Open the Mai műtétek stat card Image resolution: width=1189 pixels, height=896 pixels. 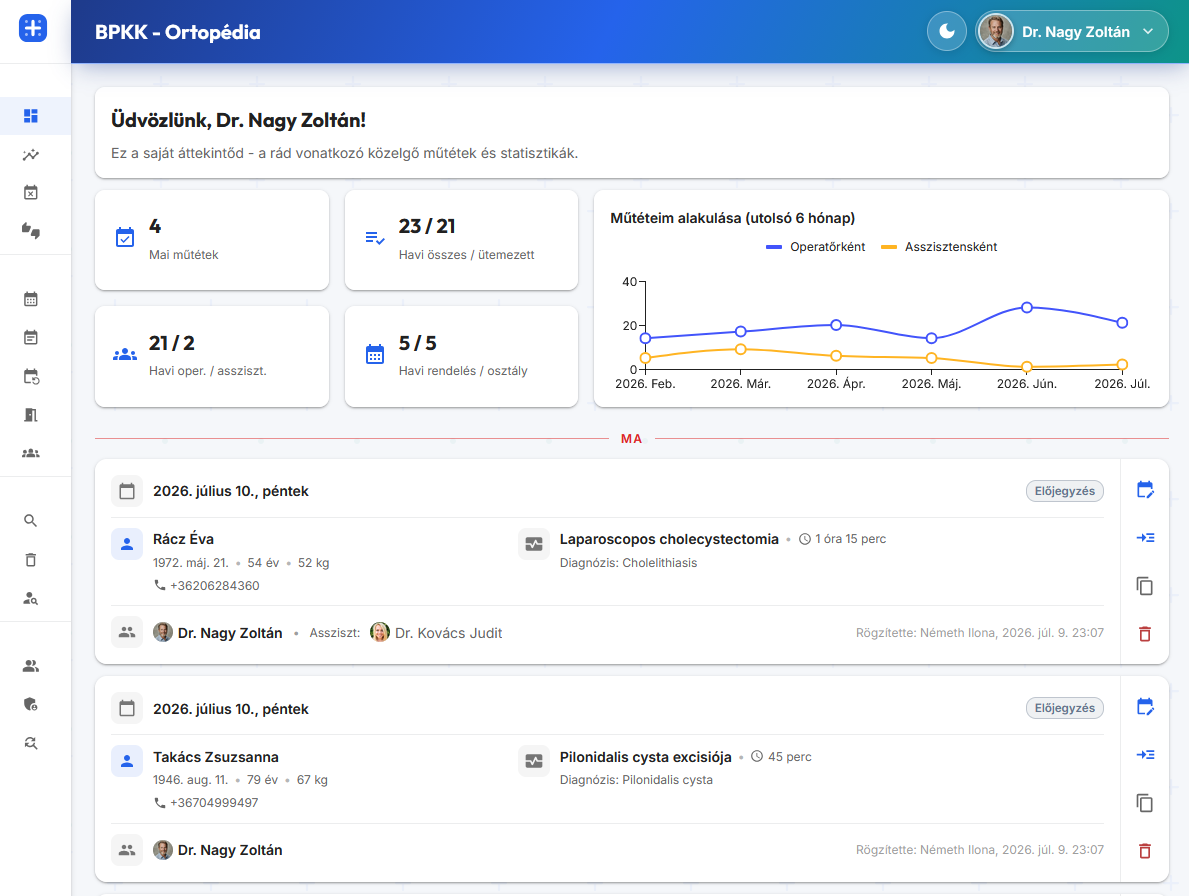coord(212,240)
